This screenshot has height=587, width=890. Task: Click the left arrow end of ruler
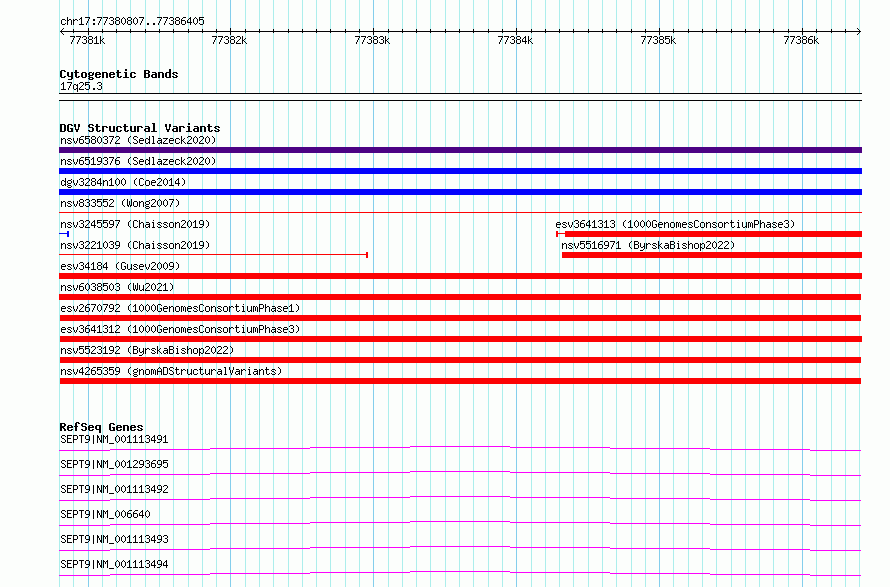point(62,31)
